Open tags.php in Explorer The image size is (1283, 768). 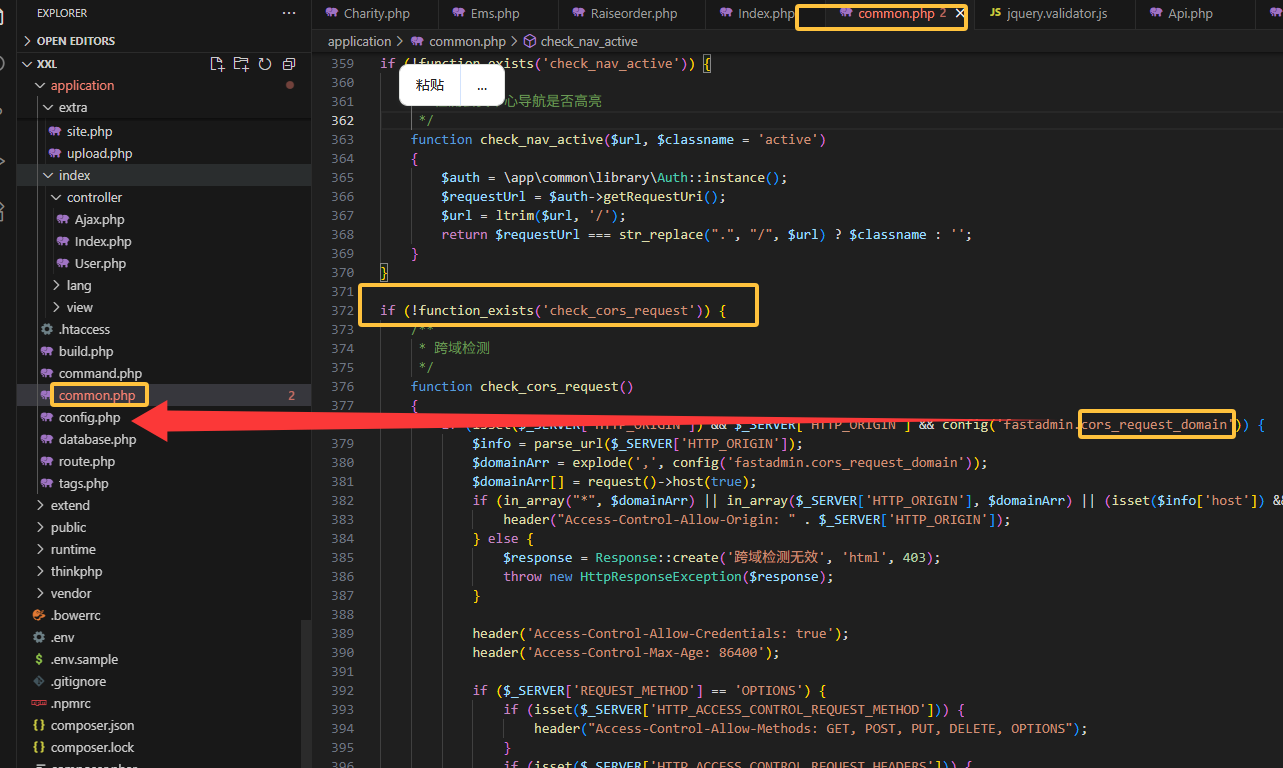tap(83, 484)
